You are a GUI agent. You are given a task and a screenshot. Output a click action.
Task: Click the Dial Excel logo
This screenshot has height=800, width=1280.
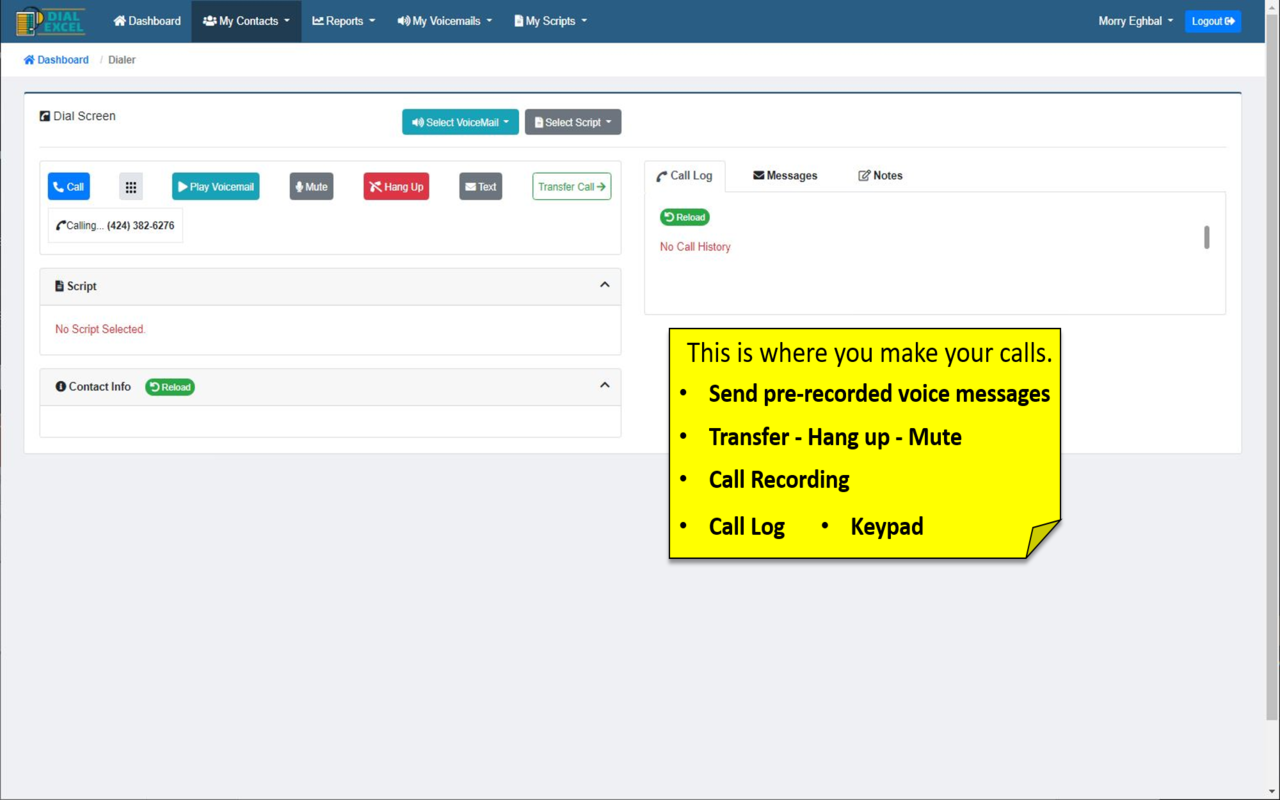pyautogui.click(x=51, y=21)
